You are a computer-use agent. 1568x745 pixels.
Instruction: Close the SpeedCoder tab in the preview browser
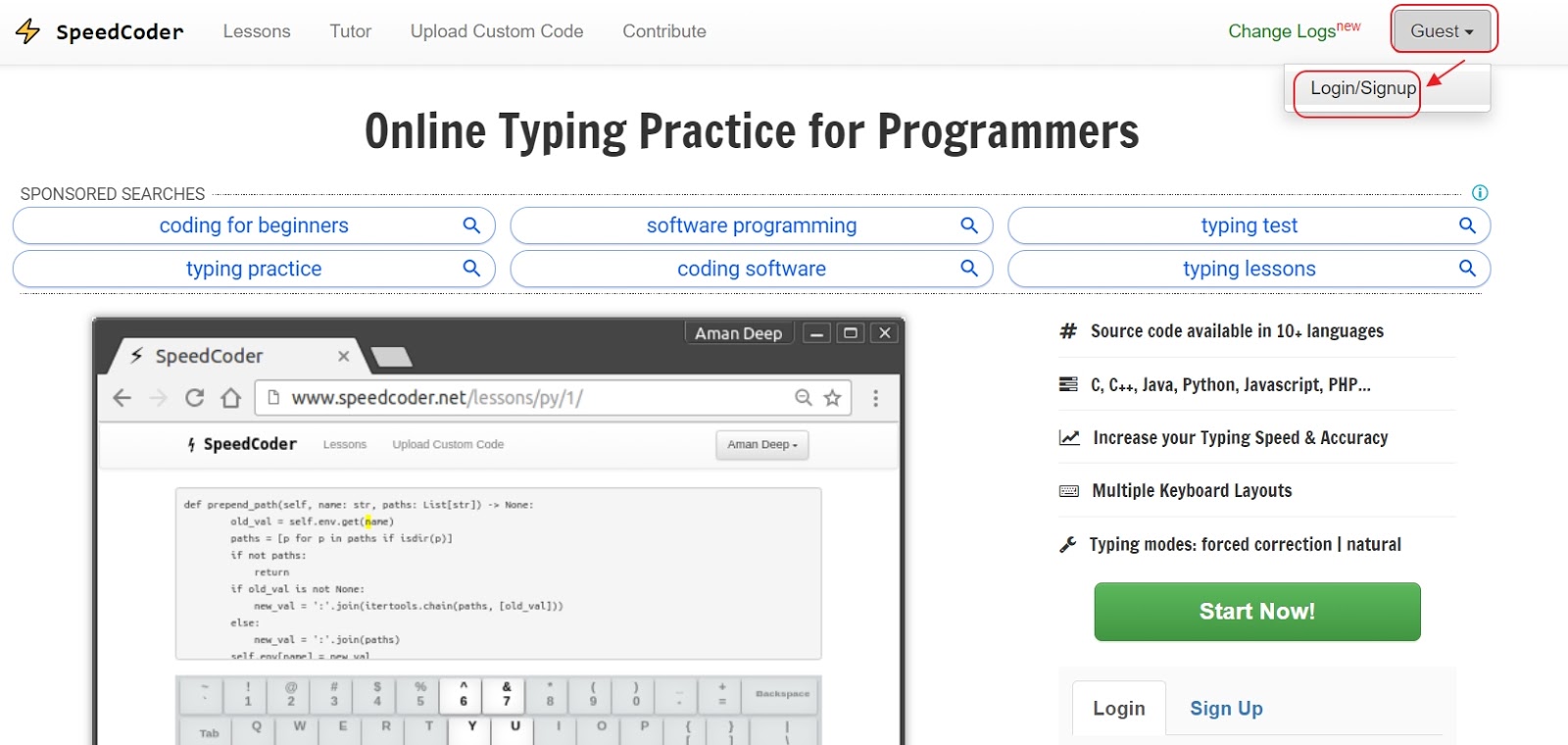coord(344,356)
